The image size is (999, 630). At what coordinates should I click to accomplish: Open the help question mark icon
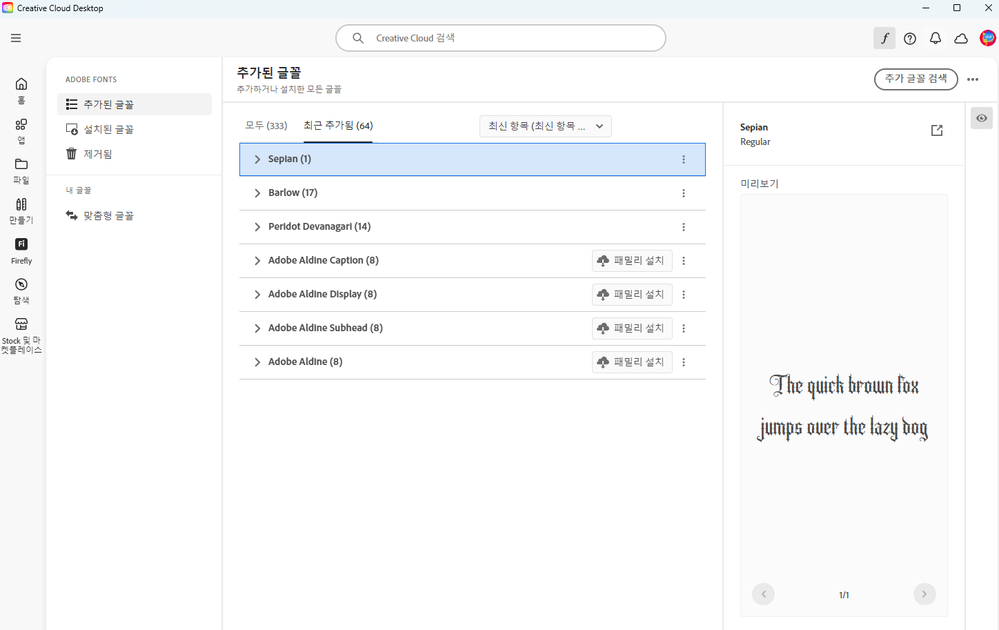910,38
